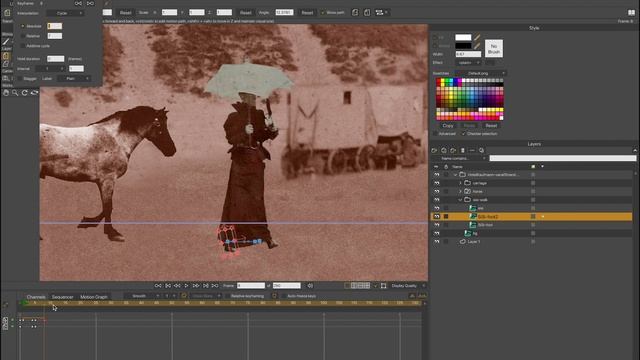This screenshot has height=360, width=640.
Task: Select the Rotate Workspace tool
Action: (24, 93)
